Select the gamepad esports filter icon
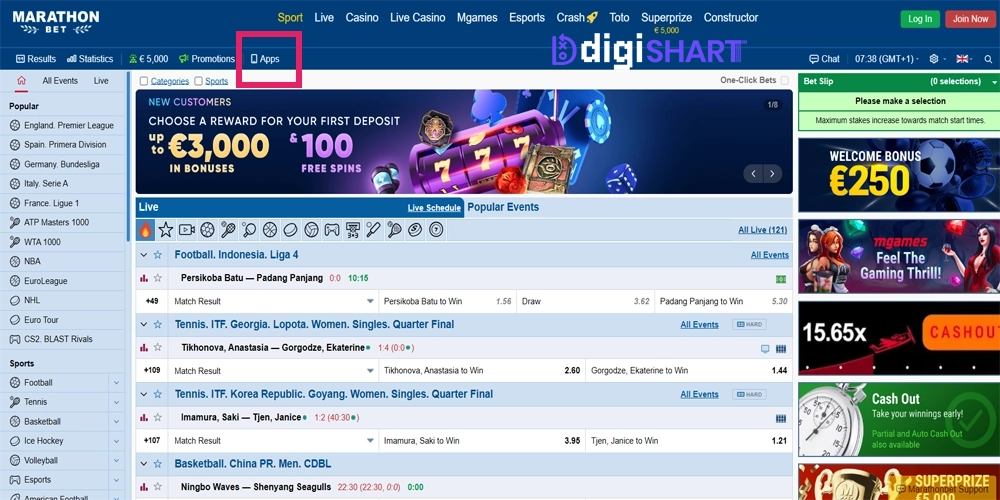1000x500 pixels. (332, 230)
